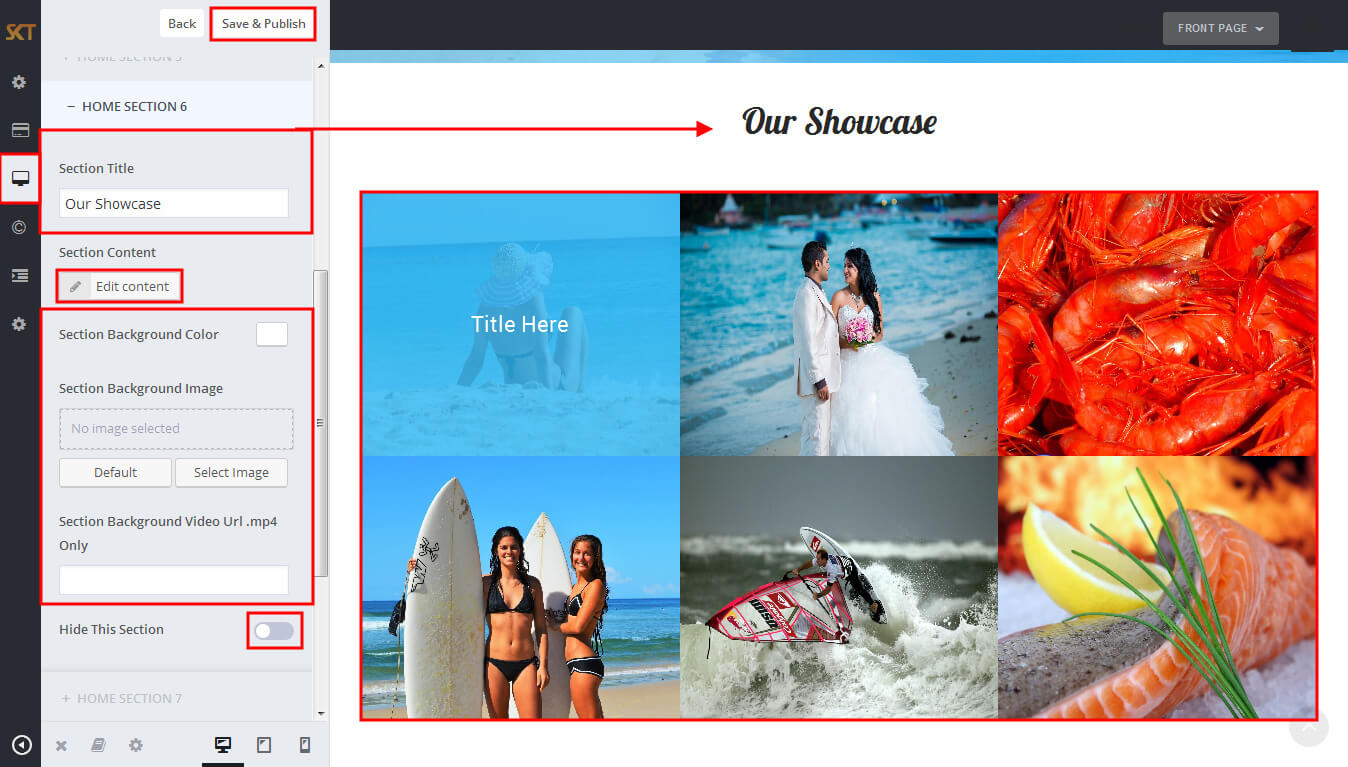Click the X close icon in bottom bar
Viewport: 1348px width, 767px height.
(61, 745)
